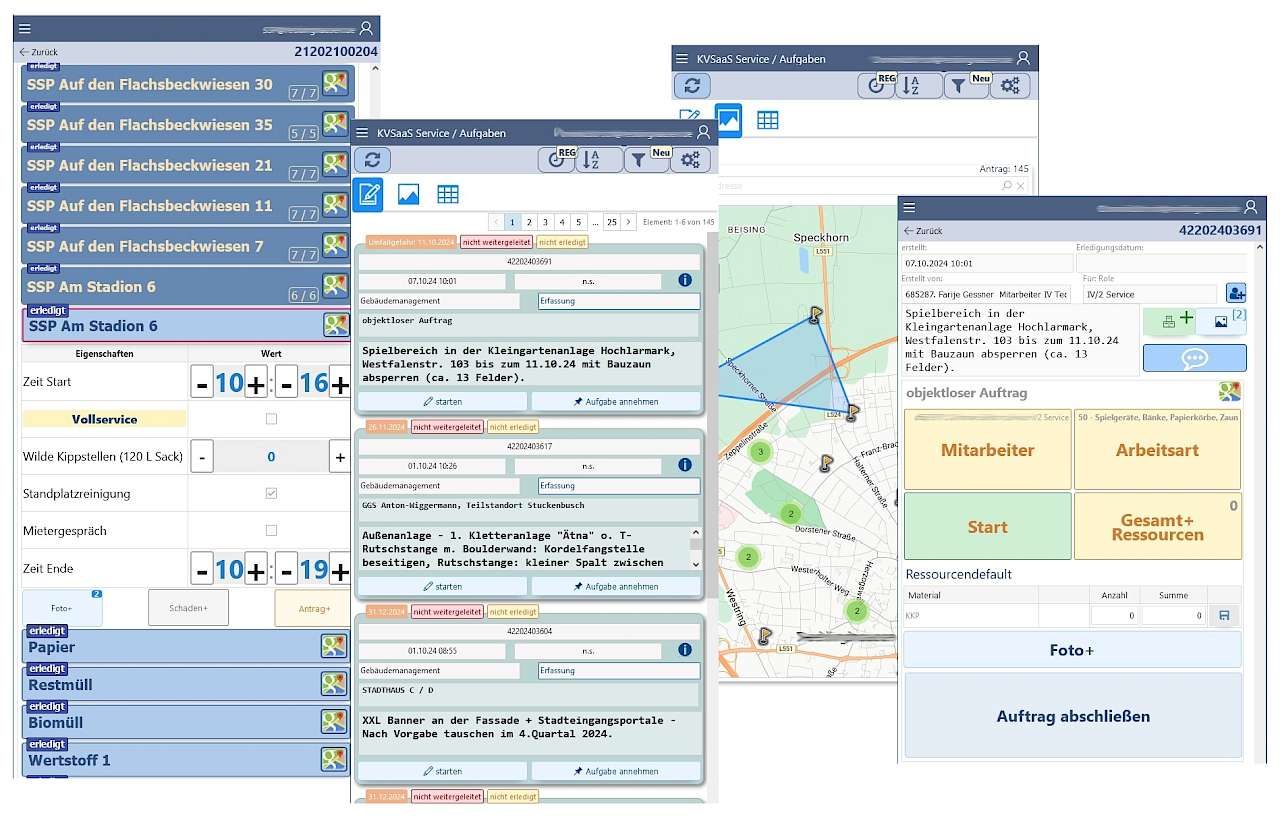The height and width of the screenshot is (821, 1280).
Task: Open map icon for SSP Auf den Flachsbeckwiesen 30
Action: pyautogui.click(x=335, y=83)
